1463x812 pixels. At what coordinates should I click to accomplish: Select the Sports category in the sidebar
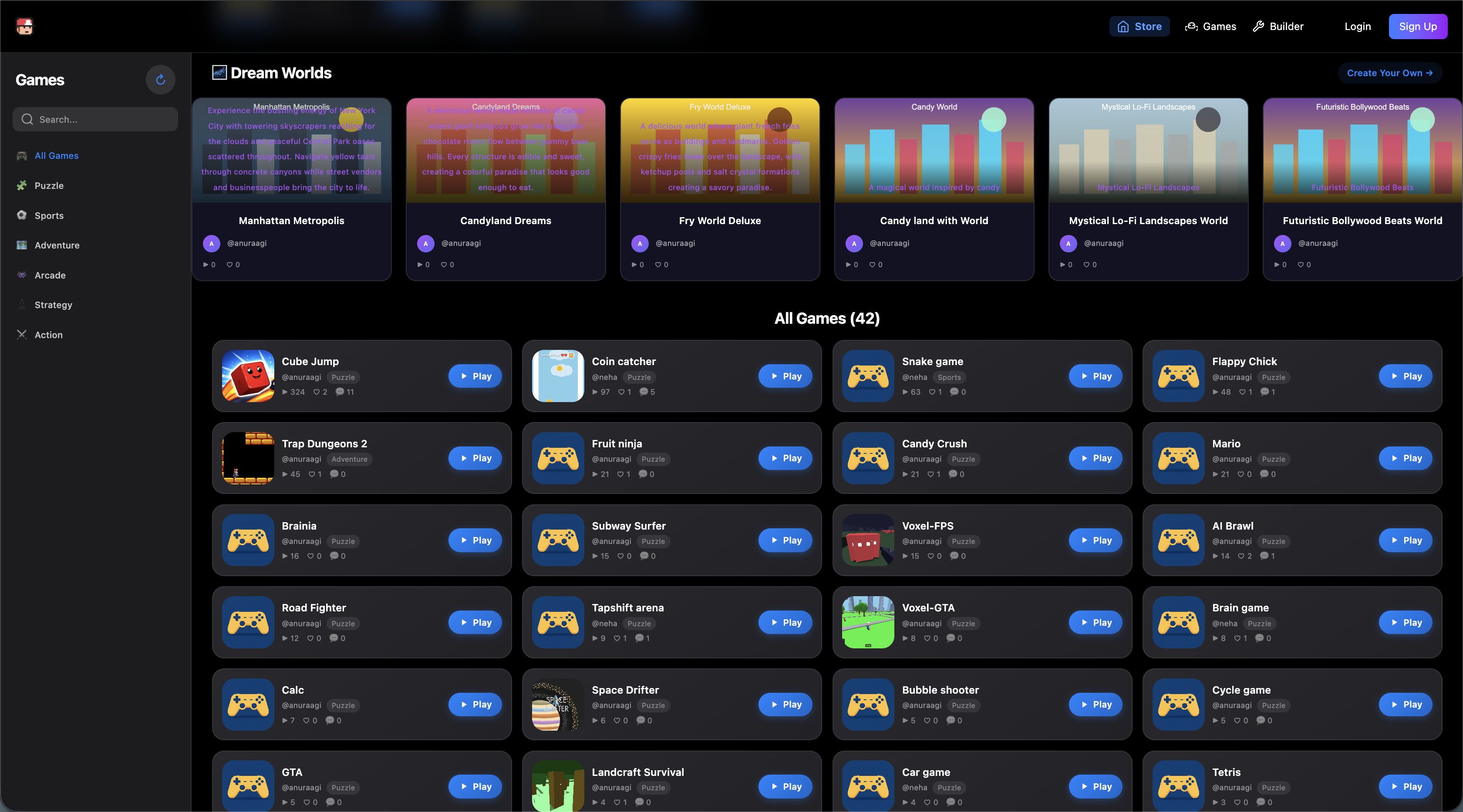[x=48, y=215]
